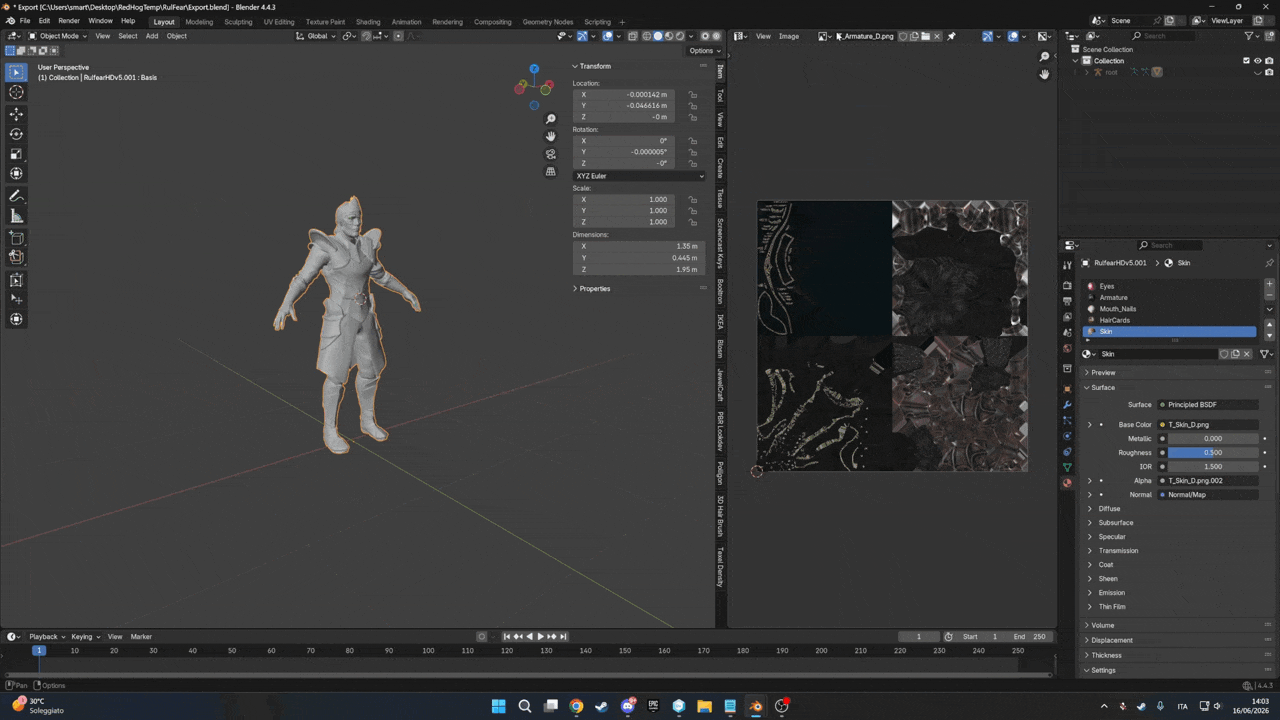1280x720 pixels.
Task: Open the Render properties tab icon
Action: [x=1067, y=286]
